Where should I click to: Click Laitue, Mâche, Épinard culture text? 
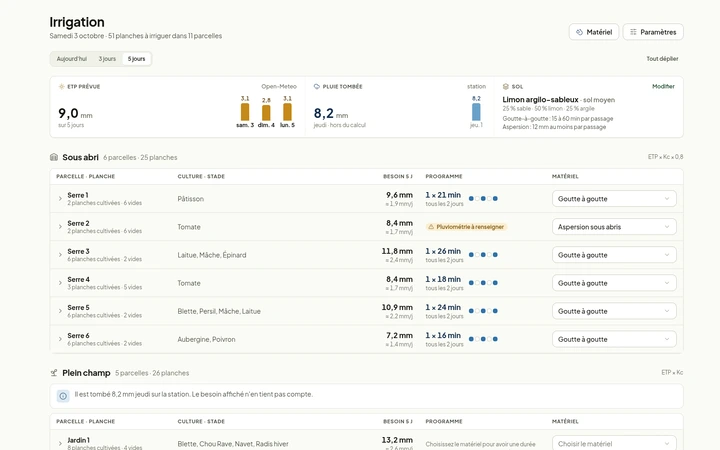tap(212, 255)
